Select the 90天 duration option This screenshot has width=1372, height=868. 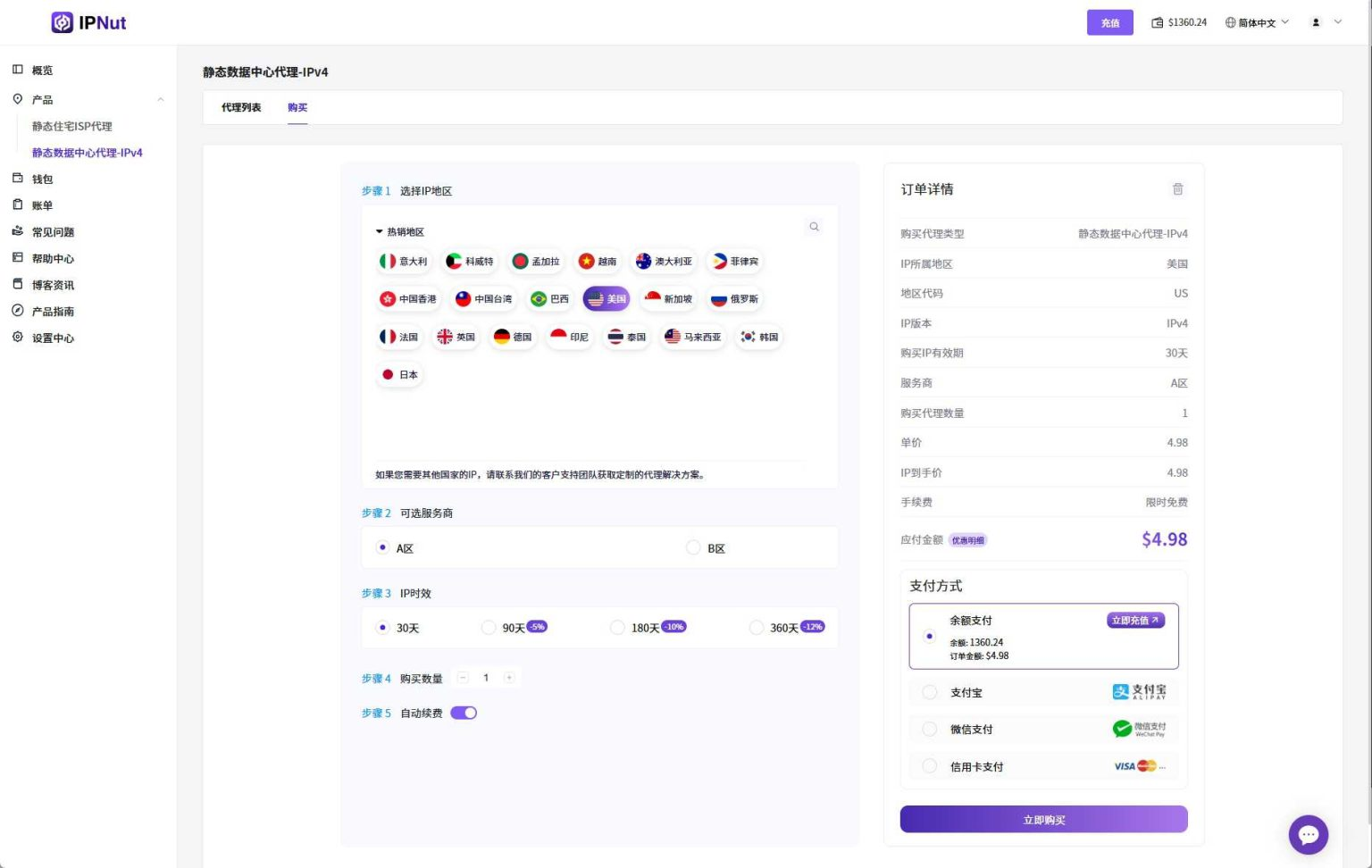[x=489, y=628]
